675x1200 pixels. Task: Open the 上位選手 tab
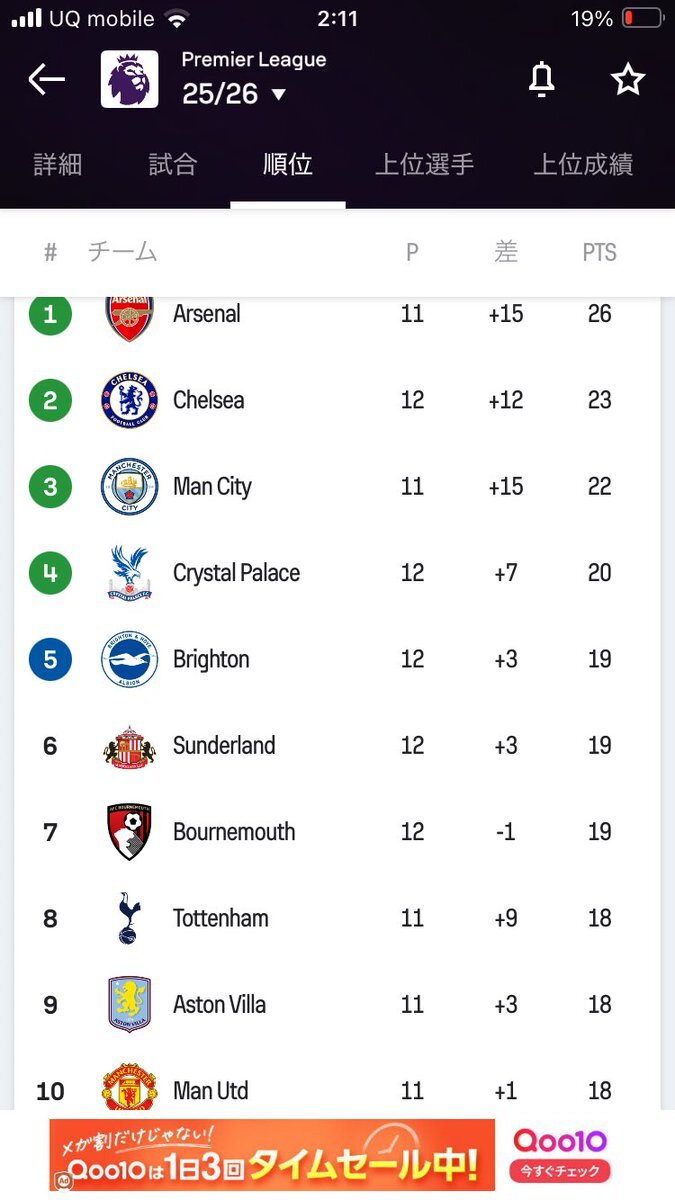pyautogui.click(x=424, y=165)
